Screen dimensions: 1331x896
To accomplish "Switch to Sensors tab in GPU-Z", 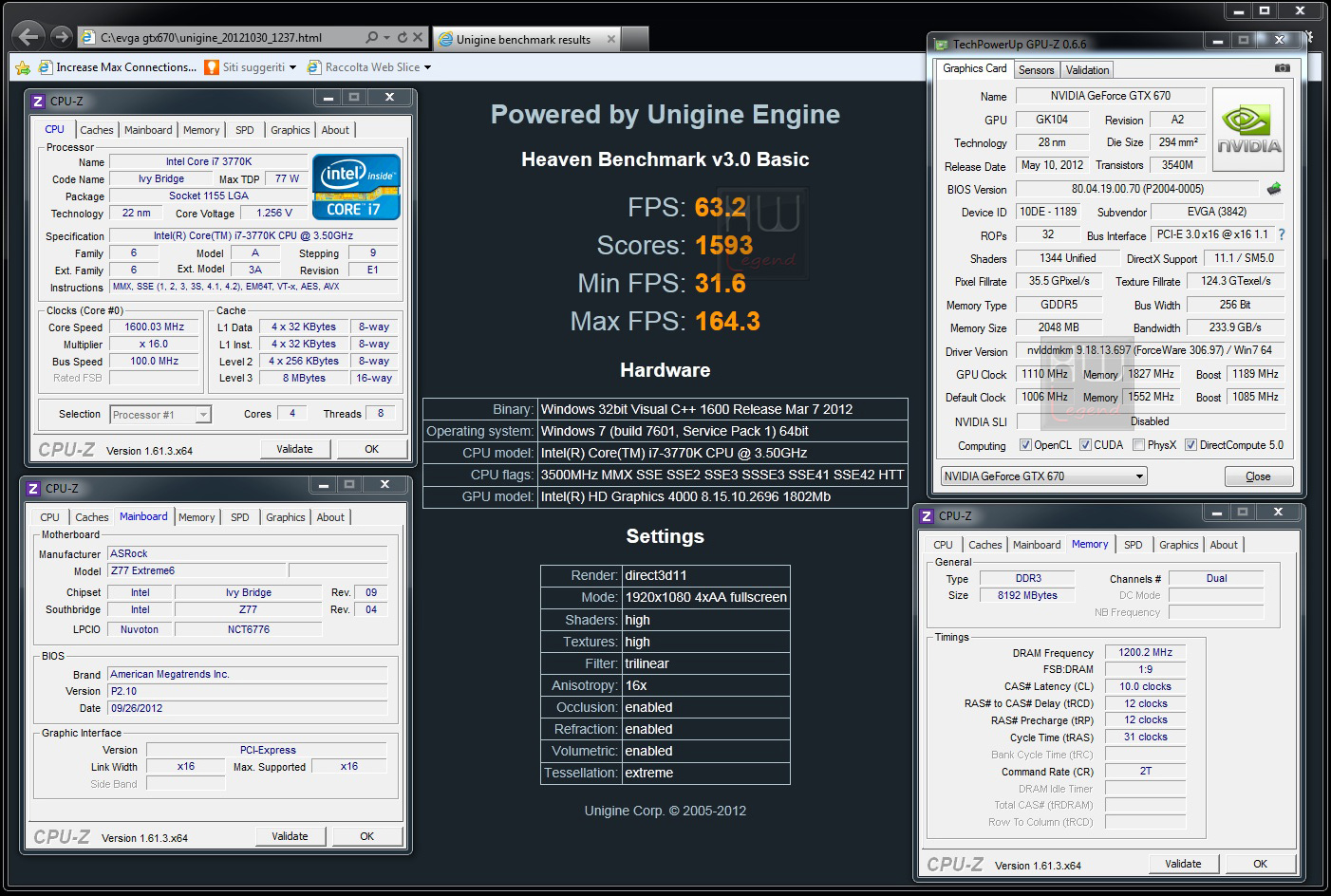I will [1036, 70].
